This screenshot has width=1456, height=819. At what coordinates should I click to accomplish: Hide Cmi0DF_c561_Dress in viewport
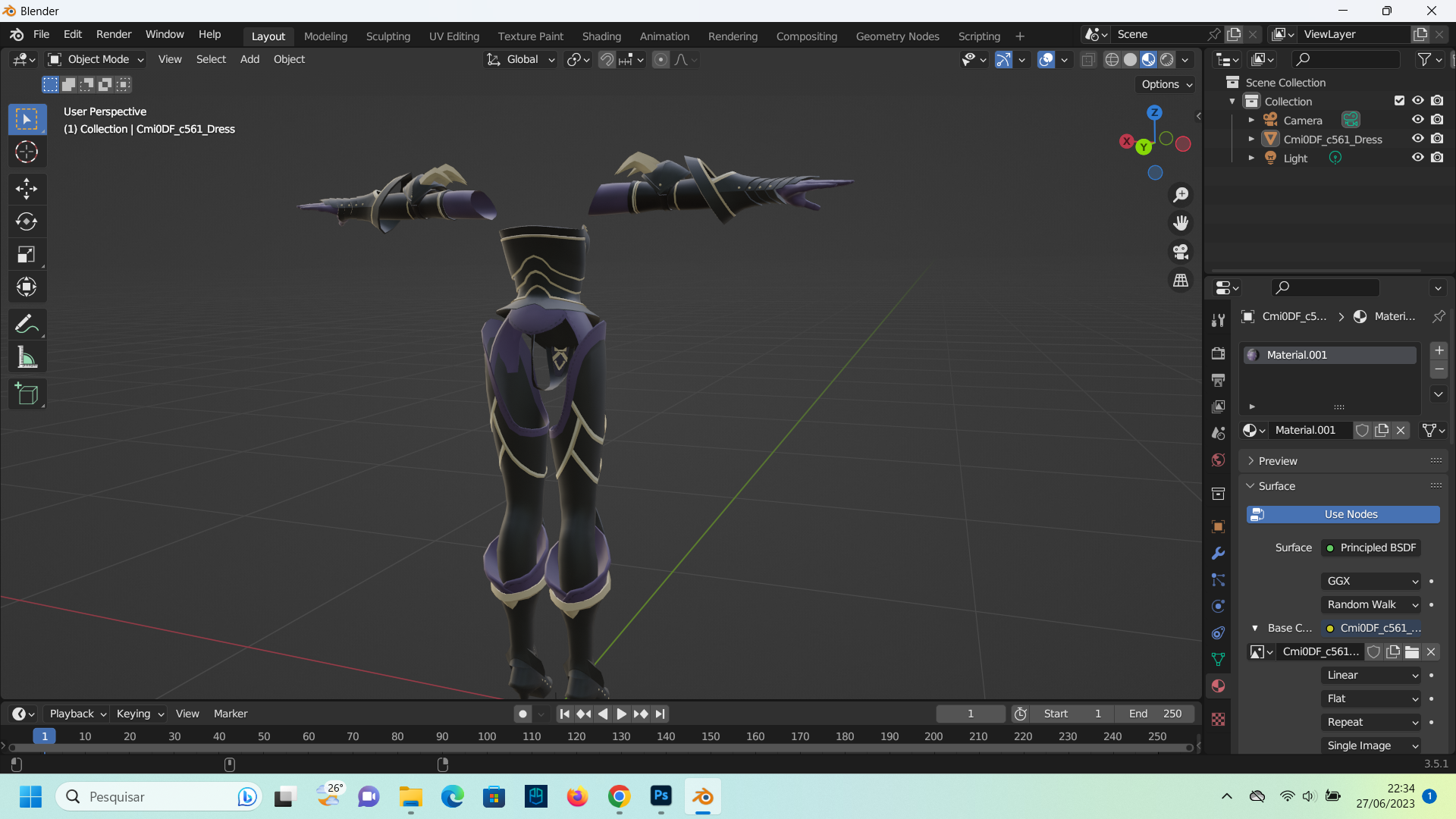point(1417,139)
